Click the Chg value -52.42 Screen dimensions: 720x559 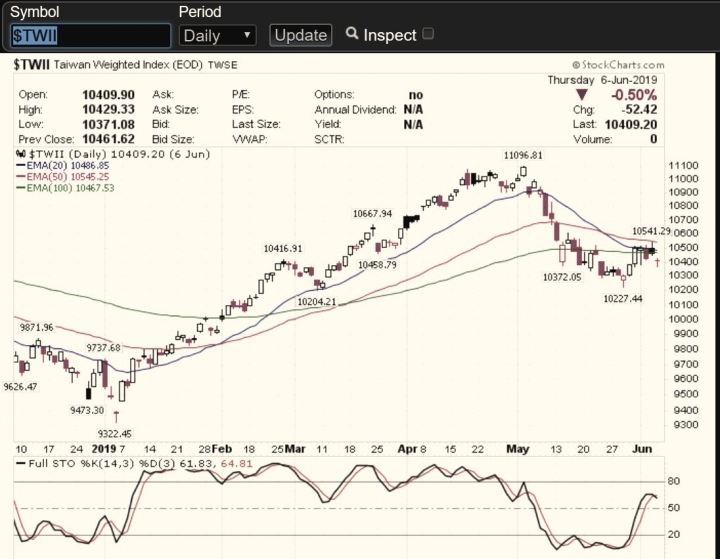[639, 109]
